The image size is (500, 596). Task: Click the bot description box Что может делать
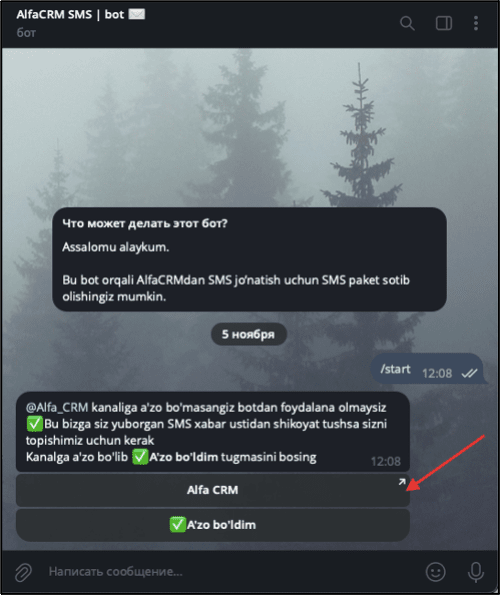pos(249,259)
